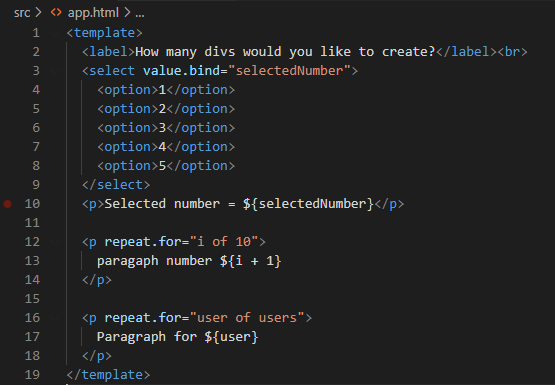Screen dimensions: 555x385
Task: Click the chevron separator after app.html breadcrumb
Action: tap(127, 13)
